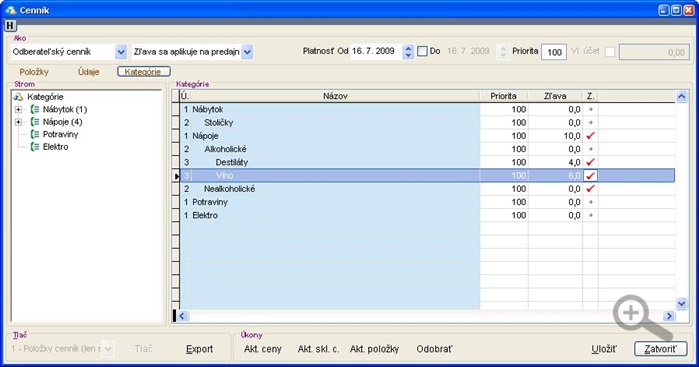Viewport: 699px width, 367px height.
Task: Toggle the Z. marker for Stoličky row
Action: click(x=591, y=122)
